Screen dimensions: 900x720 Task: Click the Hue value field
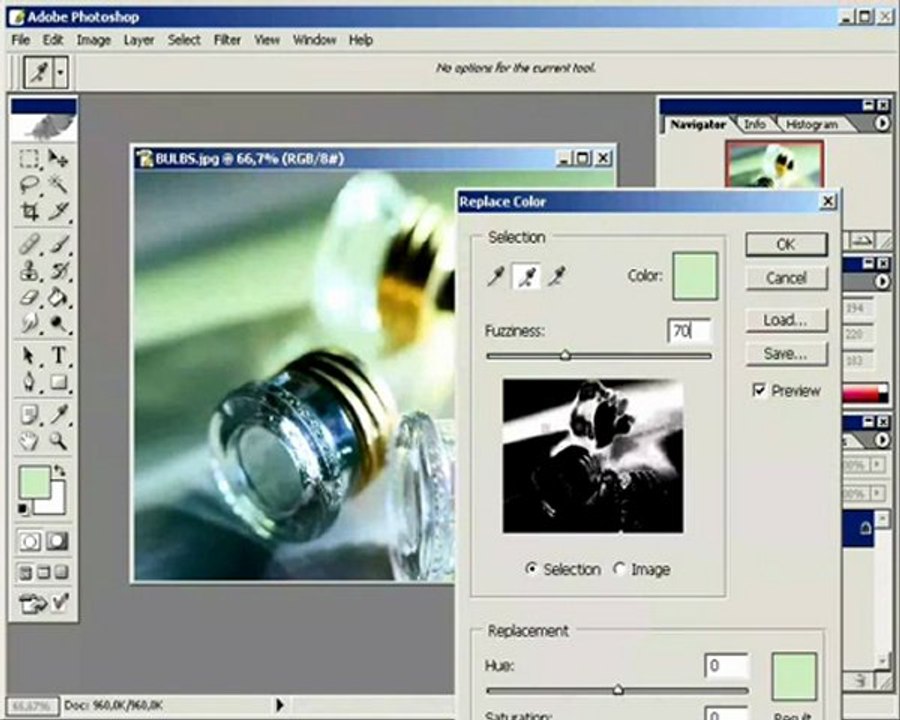[x=726, y=666]
